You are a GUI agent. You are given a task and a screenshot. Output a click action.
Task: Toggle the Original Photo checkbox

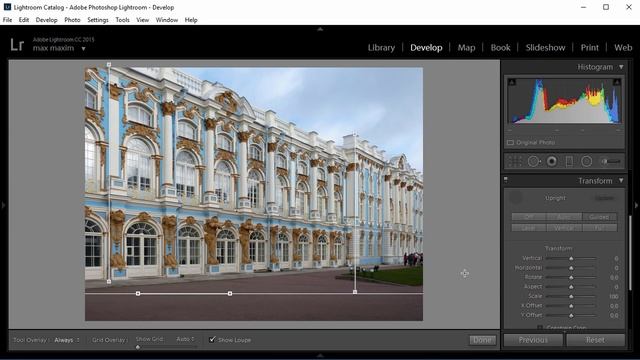pyautogui.click(x=510, y=142)
